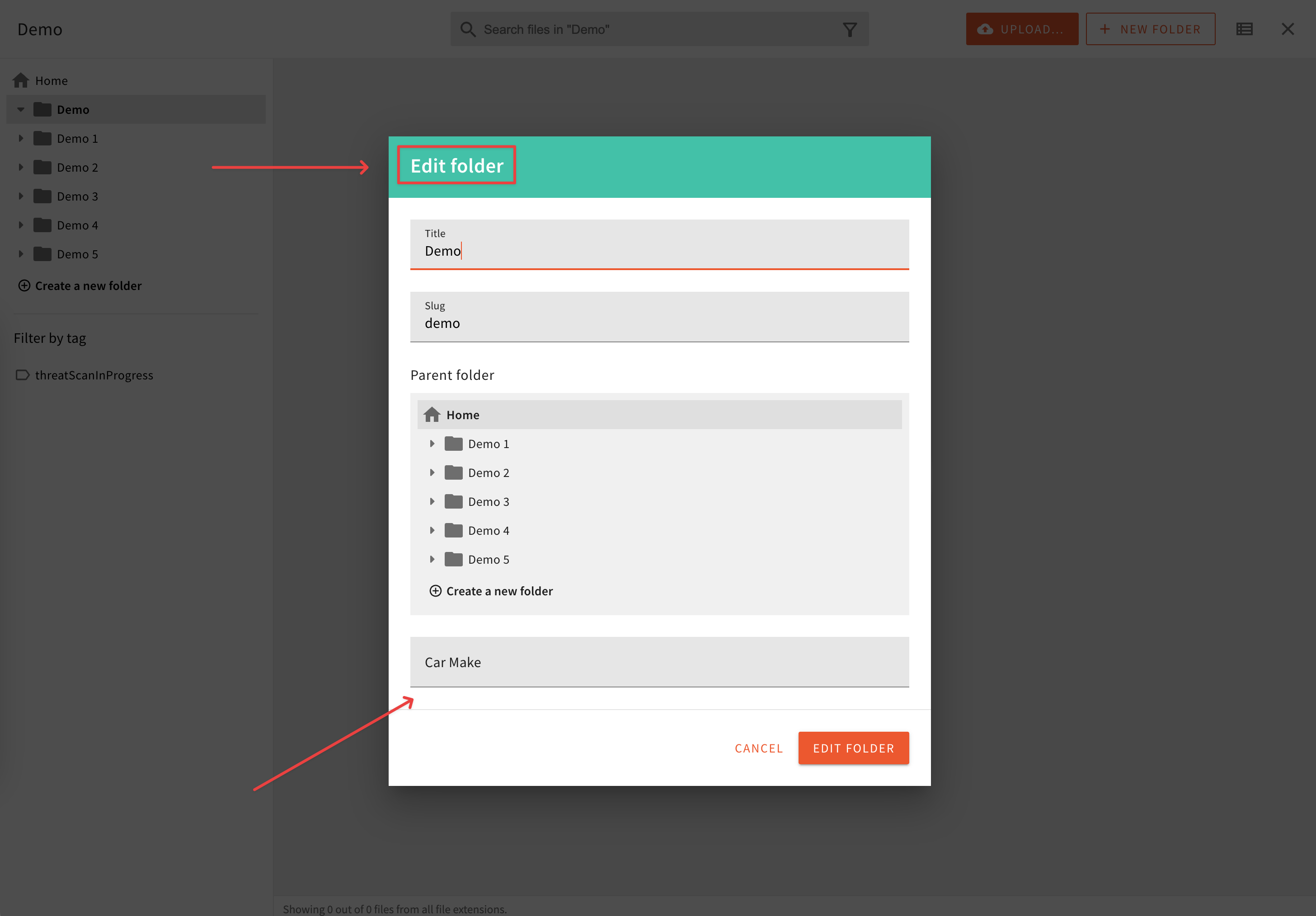
Task: Open the Car Make dropdown
Action: pyautogui.click(x=659, y=662)
